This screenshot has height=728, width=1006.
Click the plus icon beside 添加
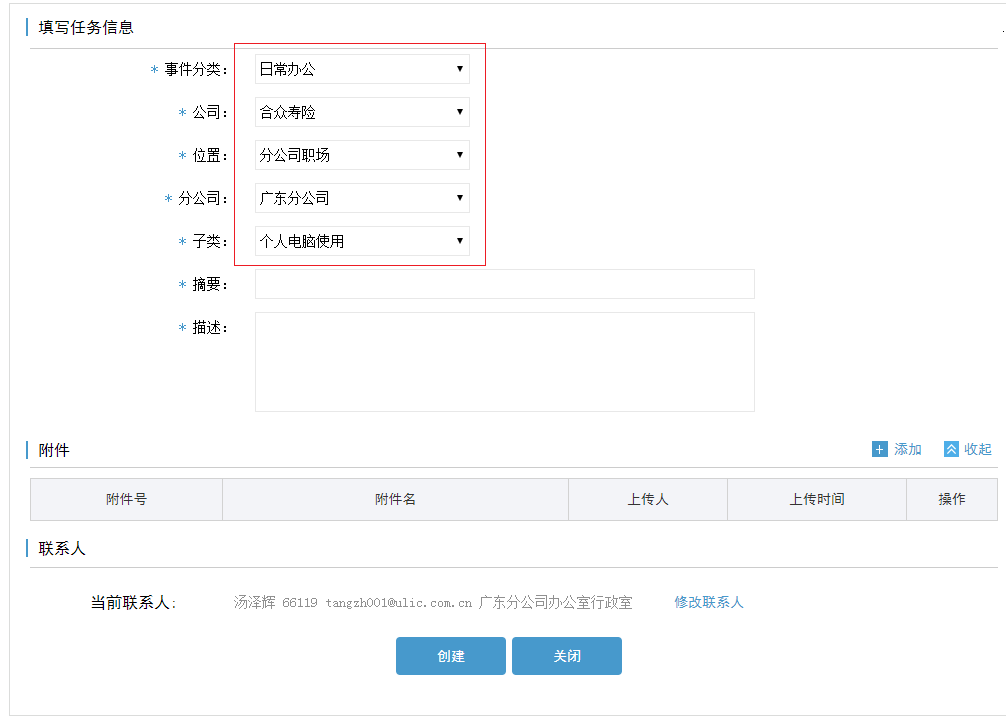click(x=879, y=449)
